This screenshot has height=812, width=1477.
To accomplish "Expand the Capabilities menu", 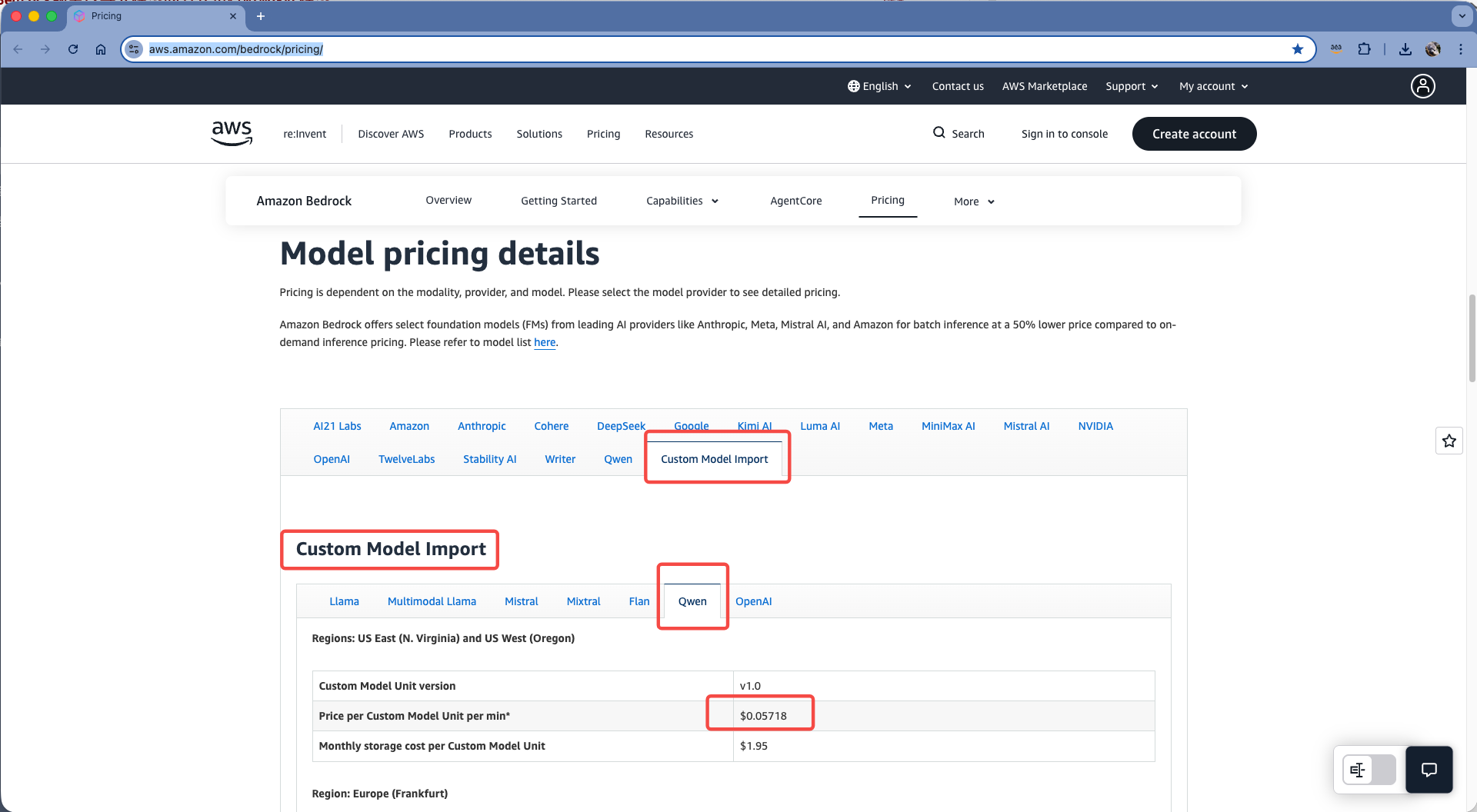I will (682, 201).
